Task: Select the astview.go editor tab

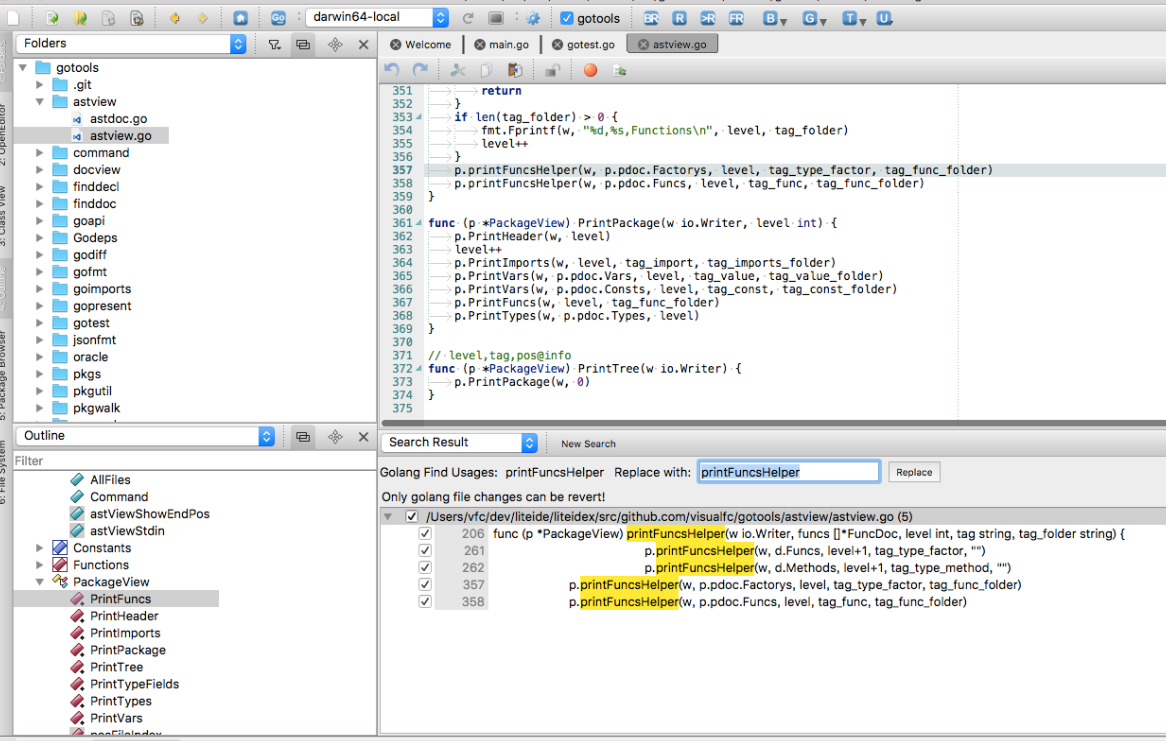Action: (673, 45)
